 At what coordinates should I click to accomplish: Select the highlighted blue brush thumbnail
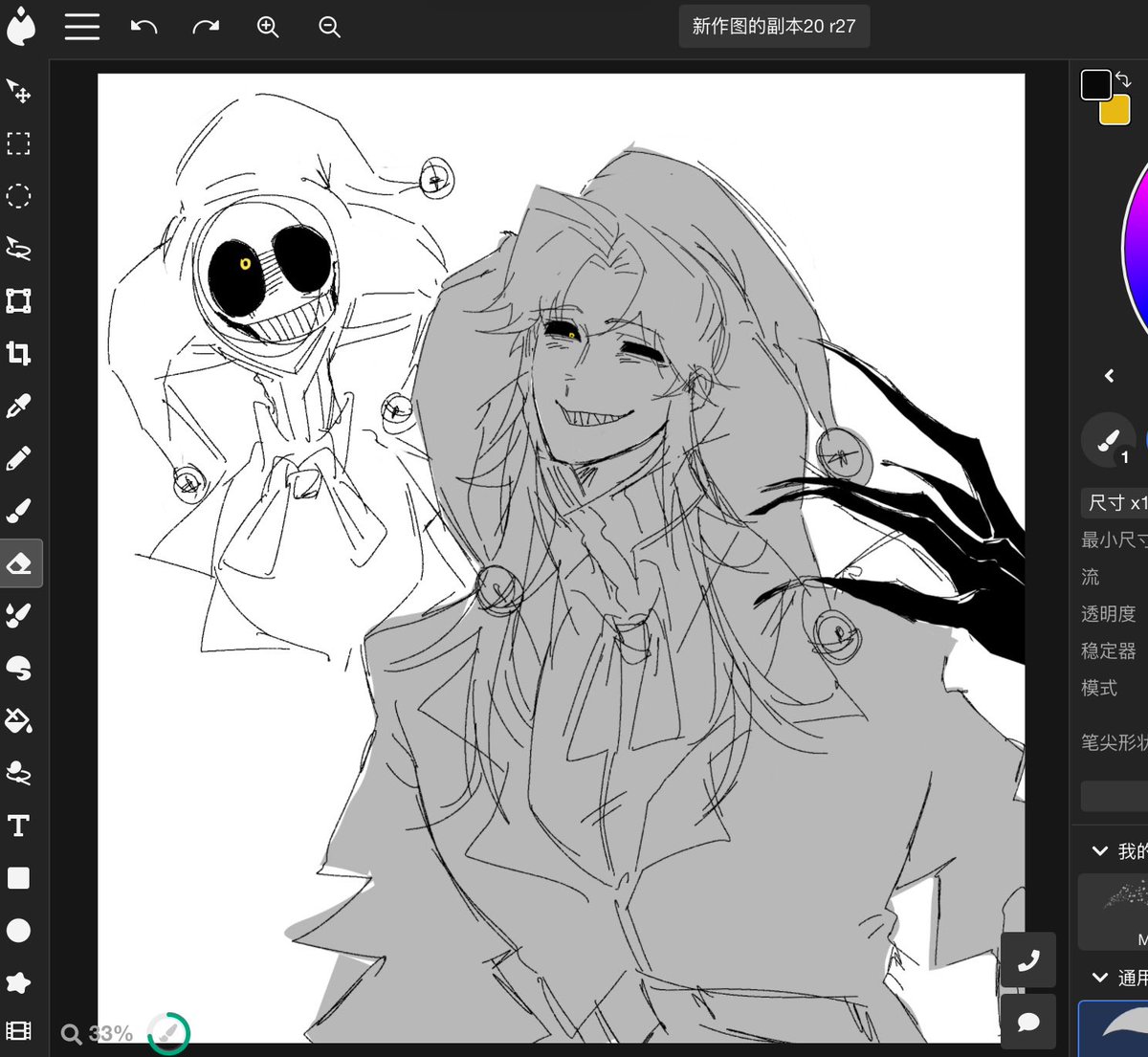tap(1114, 1029)
